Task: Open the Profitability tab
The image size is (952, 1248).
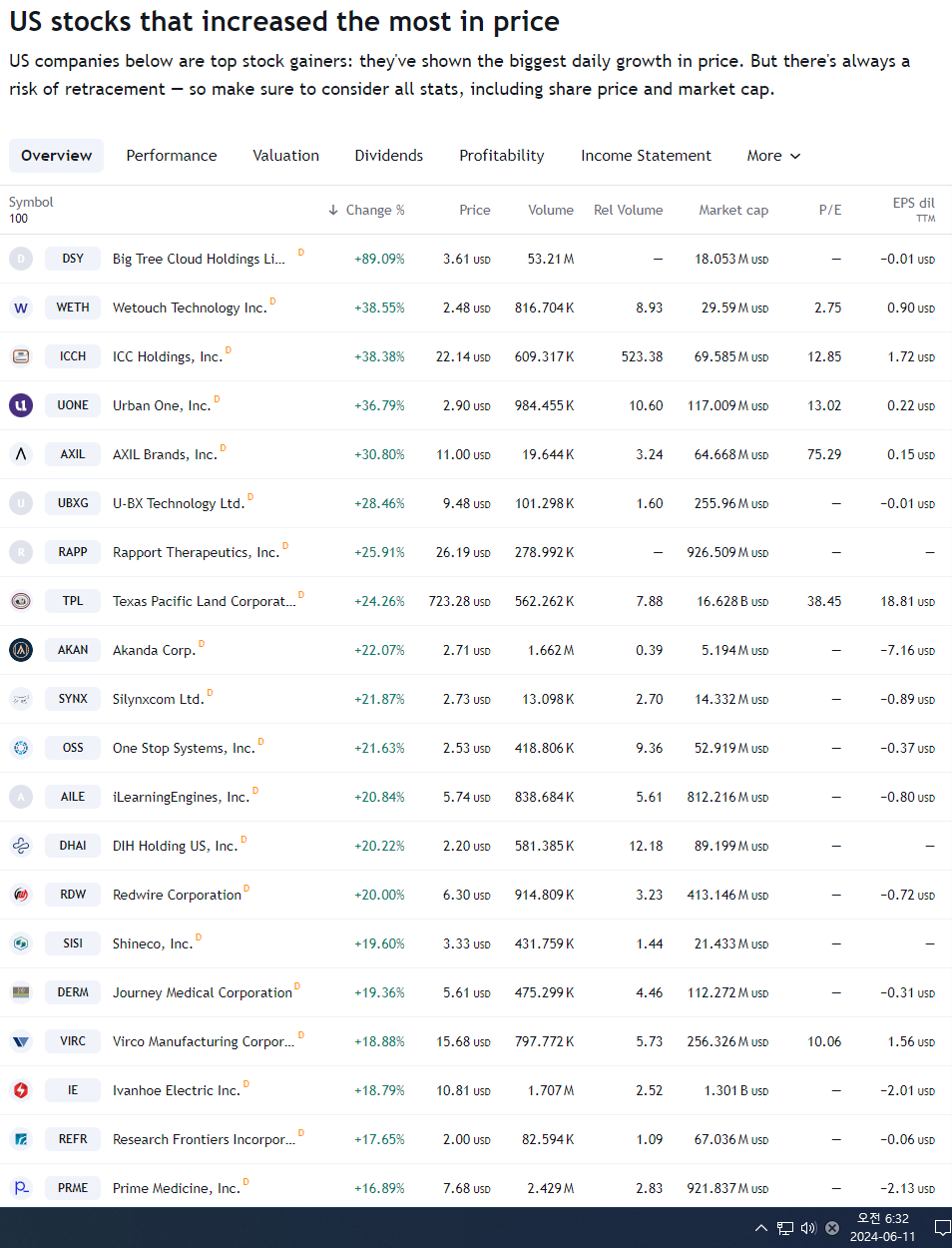Action: [502, 156]
